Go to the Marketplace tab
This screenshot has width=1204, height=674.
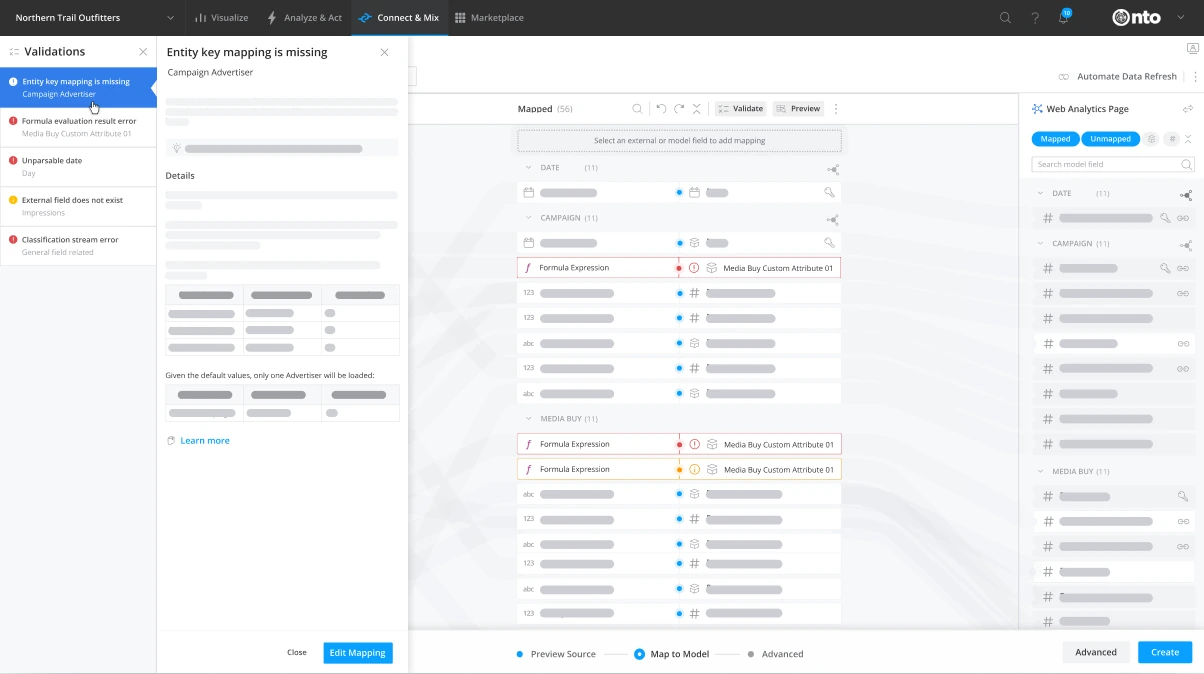pos(489,18)
